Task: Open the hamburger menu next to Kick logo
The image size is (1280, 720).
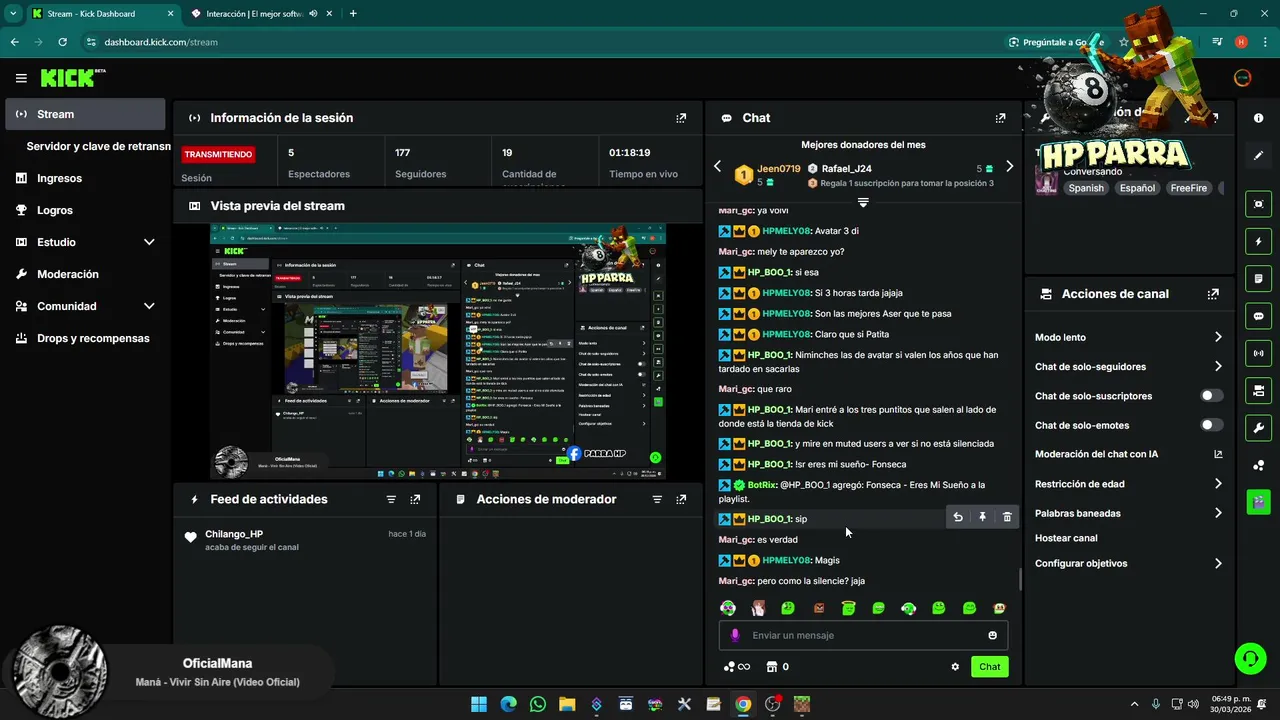Action: (21, 78)
